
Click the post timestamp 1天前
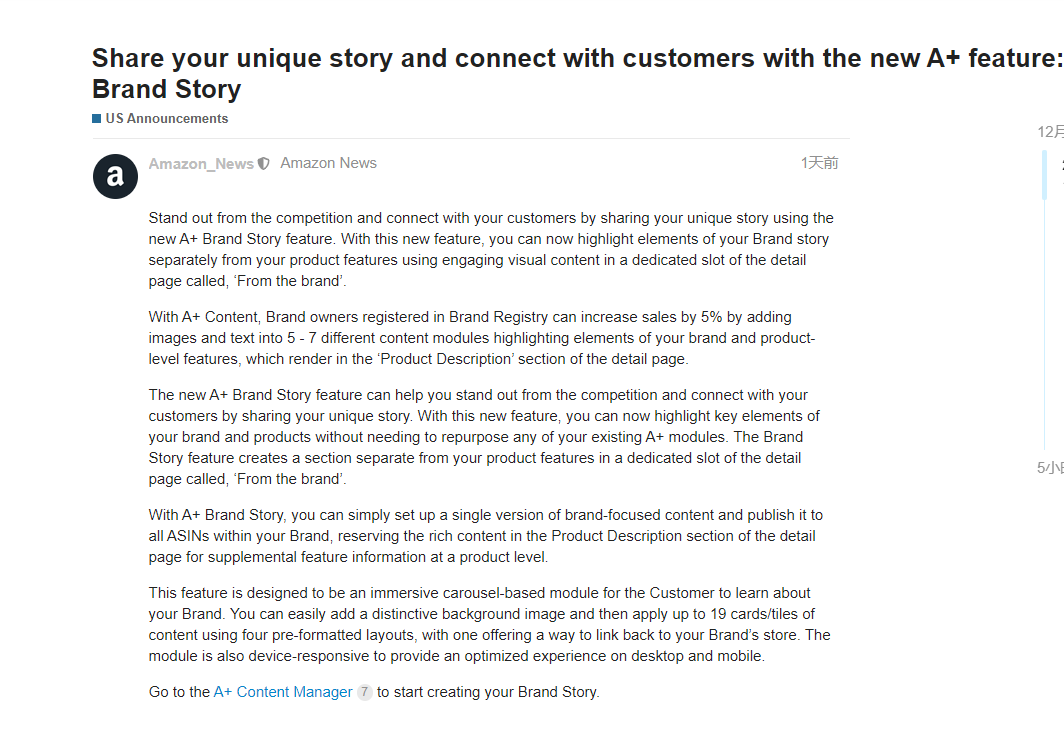(x=819, y=163)
